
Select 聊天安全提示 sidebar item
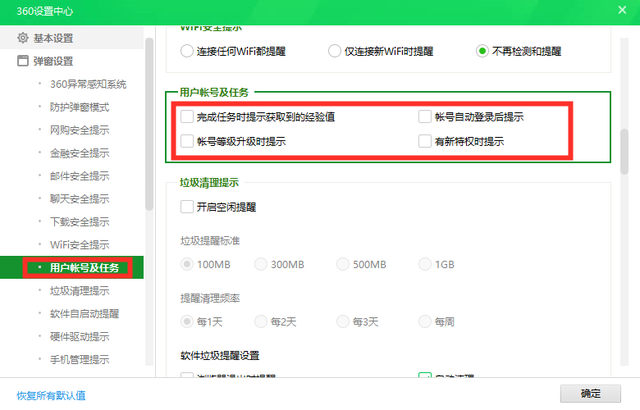(80, 199)
